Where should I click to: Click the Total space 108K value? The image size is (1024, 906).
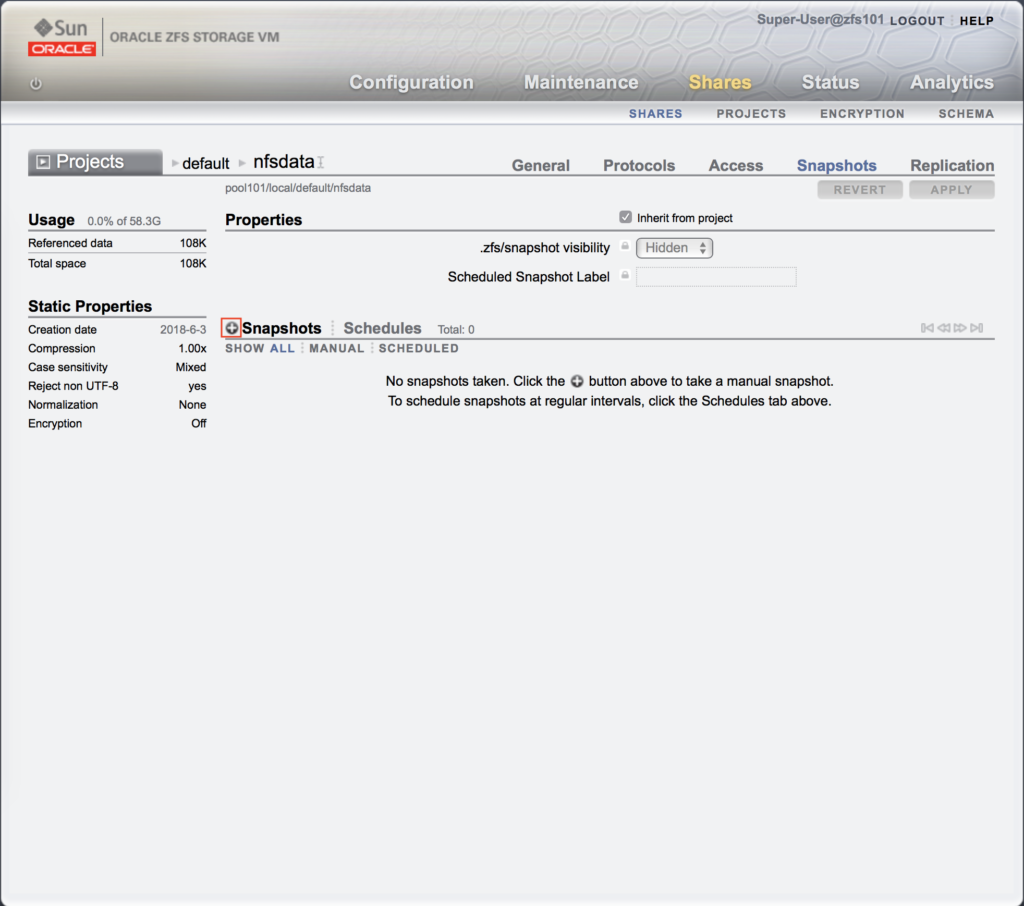tap(193, 263)
